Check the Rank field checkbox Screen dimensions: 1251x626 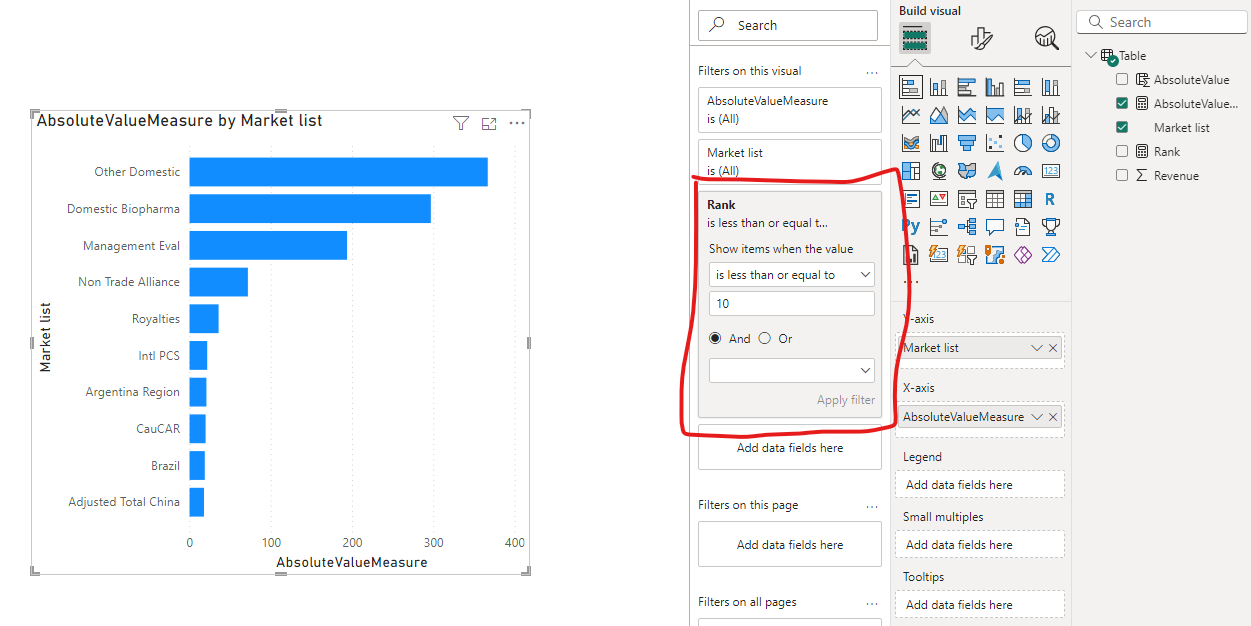1122,151
